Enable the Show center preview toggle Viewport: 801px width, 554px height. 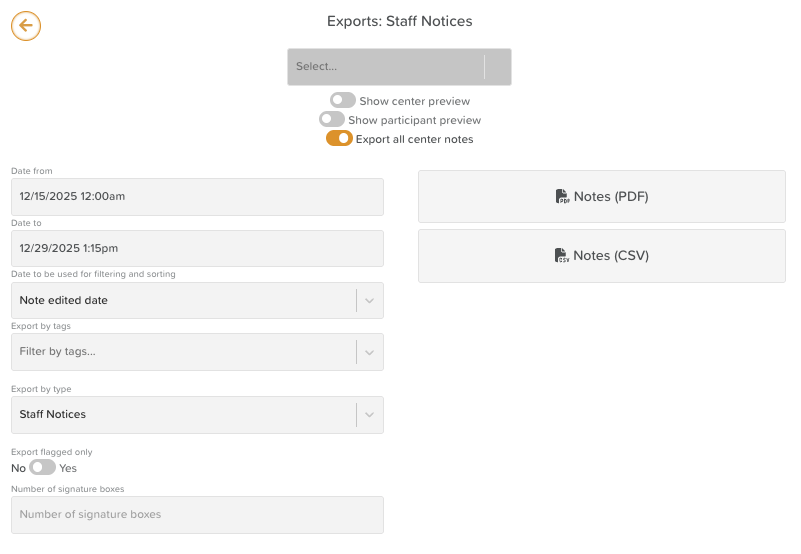[x=343, y=100]
